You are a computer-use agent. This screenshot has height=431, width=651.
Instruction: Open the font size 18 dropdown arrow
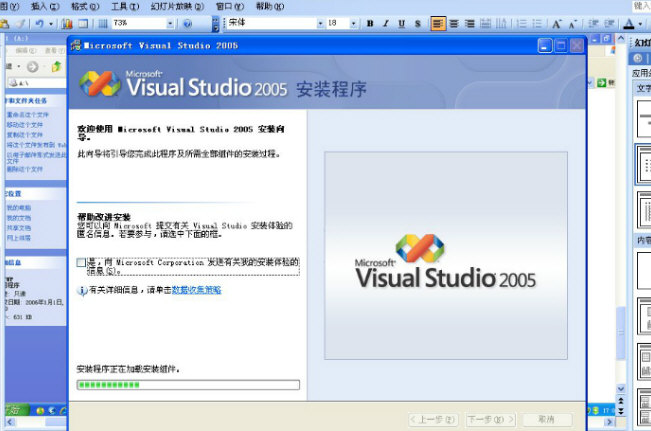(353, 24)
